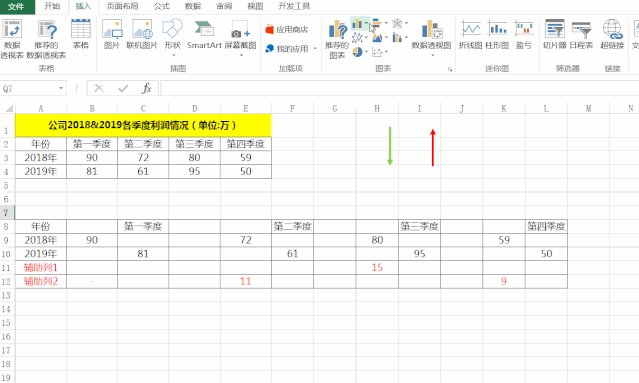
Task: Insert Pictures (图片) from file
Action: [112, 34]
